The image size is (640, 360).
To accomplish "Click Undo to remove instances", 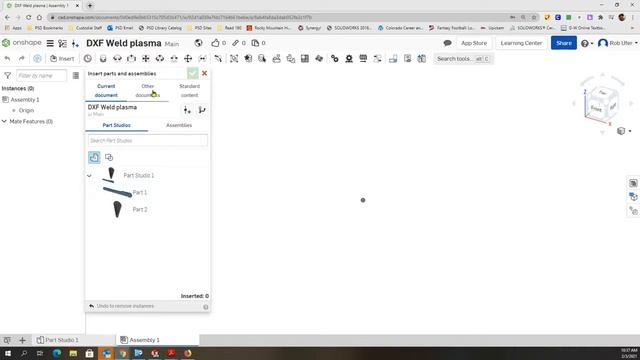I will pos(121,306).
